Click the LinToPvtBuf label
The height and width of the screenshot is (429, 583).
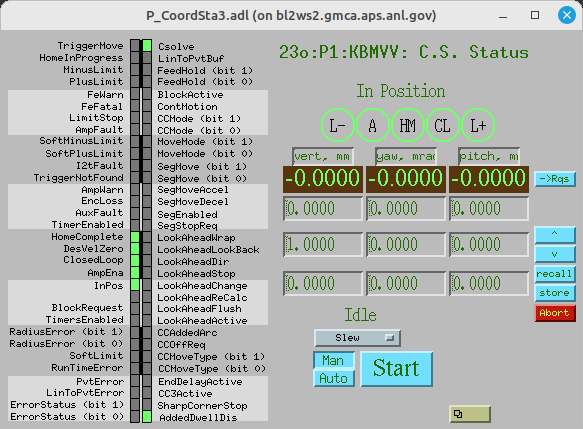point(191,58)
